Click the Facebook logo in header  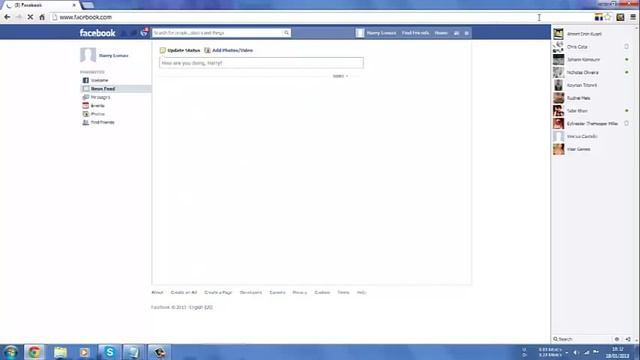coord(98,33)
